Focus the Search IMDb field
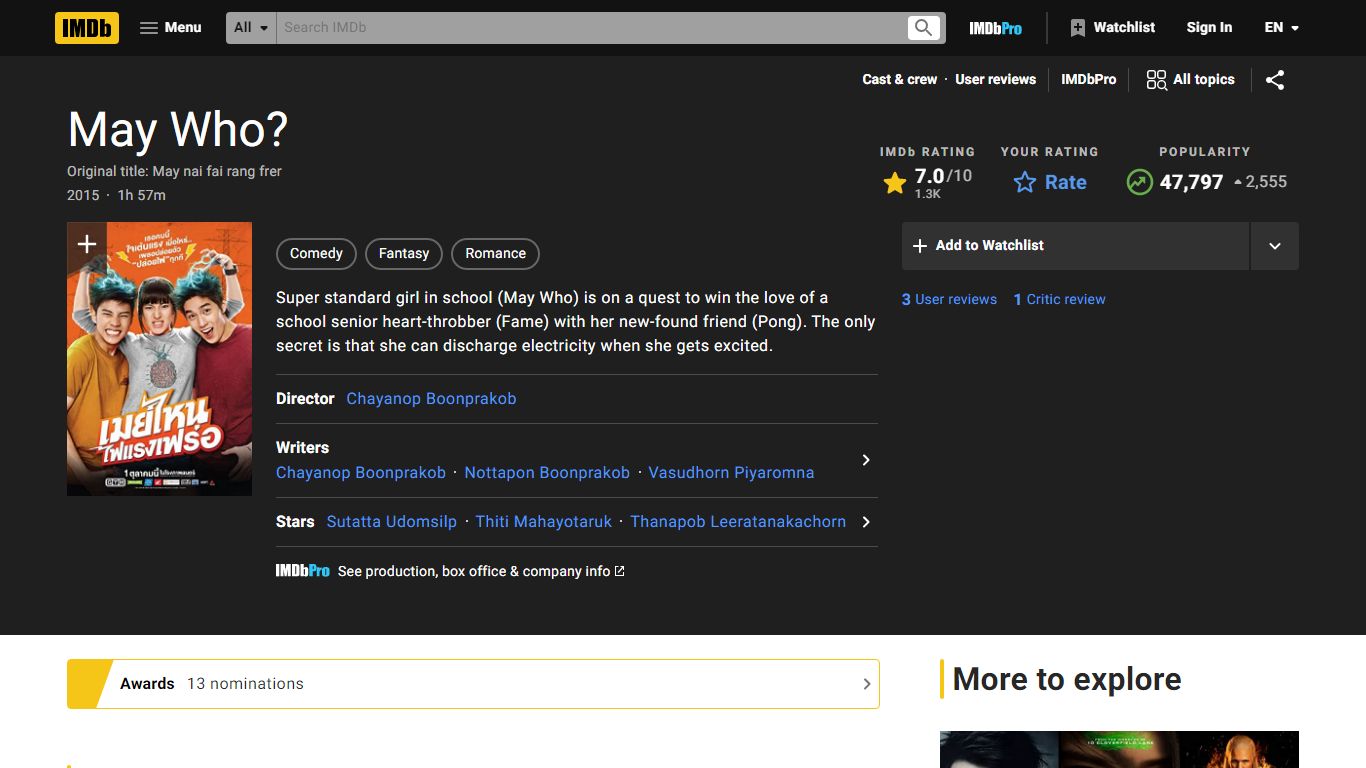Viewport: 1366px width, 768px height. point(590,28)
